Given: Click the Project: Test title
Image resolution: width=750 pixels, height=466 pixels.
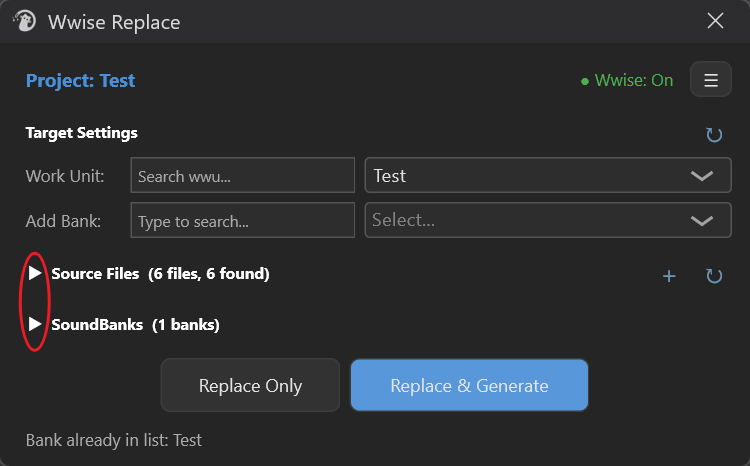Looking at the screenshot, I should tap(80, 80).
